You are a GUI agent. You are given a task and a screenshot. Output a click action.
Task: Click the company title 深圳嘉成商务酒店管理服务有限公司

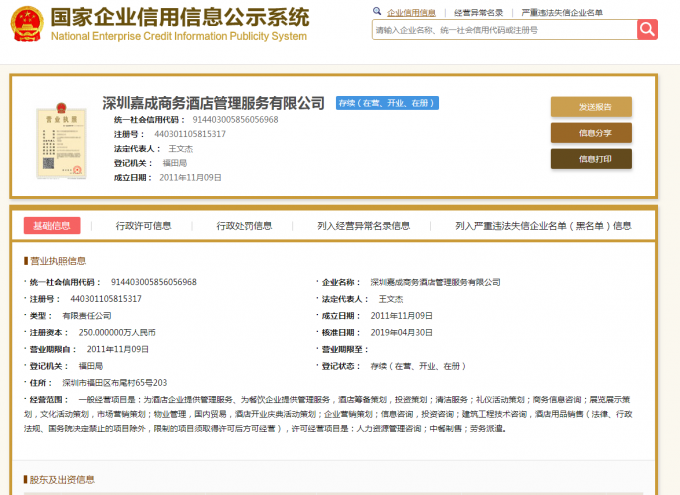click(x=213, y=103)
